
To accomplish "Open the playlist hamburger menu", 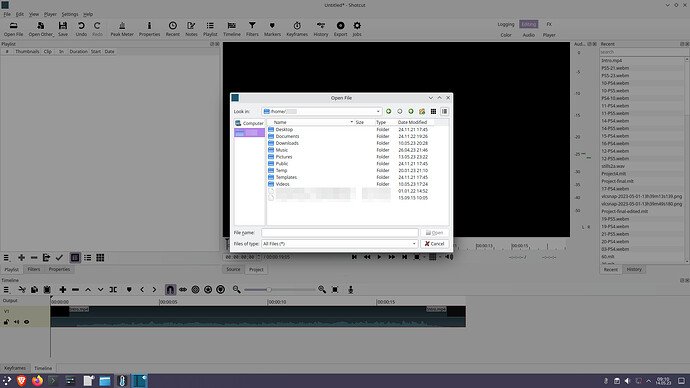I will [6, 258].
